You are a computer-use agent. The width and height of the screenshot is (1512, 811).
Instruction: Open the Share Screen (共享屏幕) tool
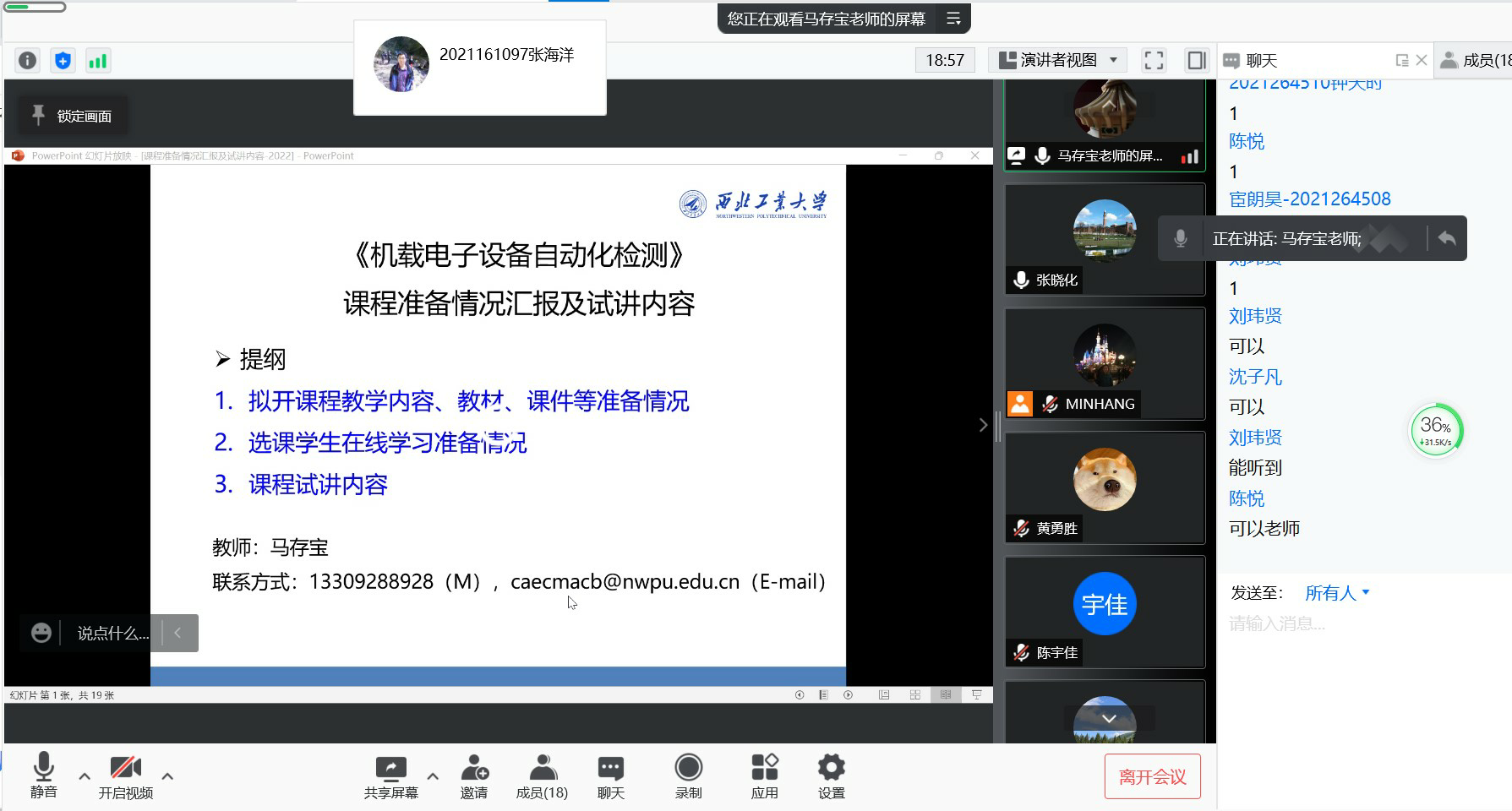tap(390, 776)
